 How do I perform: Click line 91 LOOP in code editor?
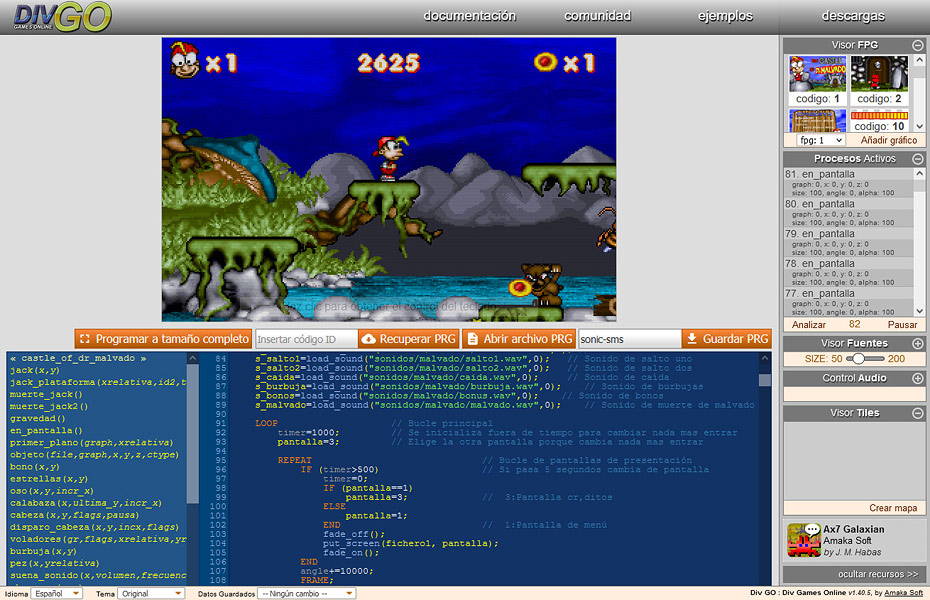(x=266, y=423)
